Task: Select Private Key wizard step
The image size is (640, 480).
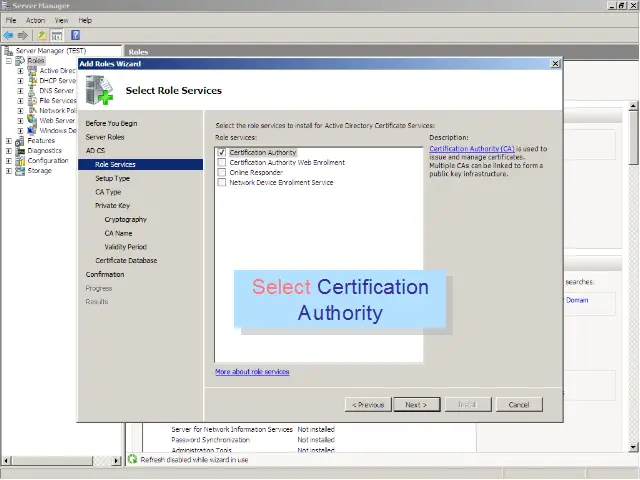Action: pos(112,205)
